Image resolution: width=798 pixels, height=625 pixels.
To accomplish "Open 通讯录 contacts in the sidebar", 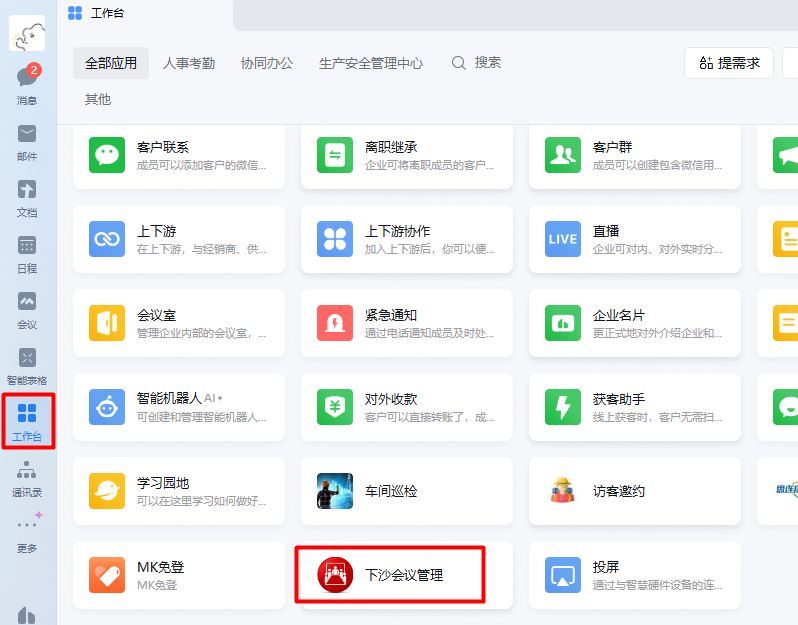I will (27, 477).
